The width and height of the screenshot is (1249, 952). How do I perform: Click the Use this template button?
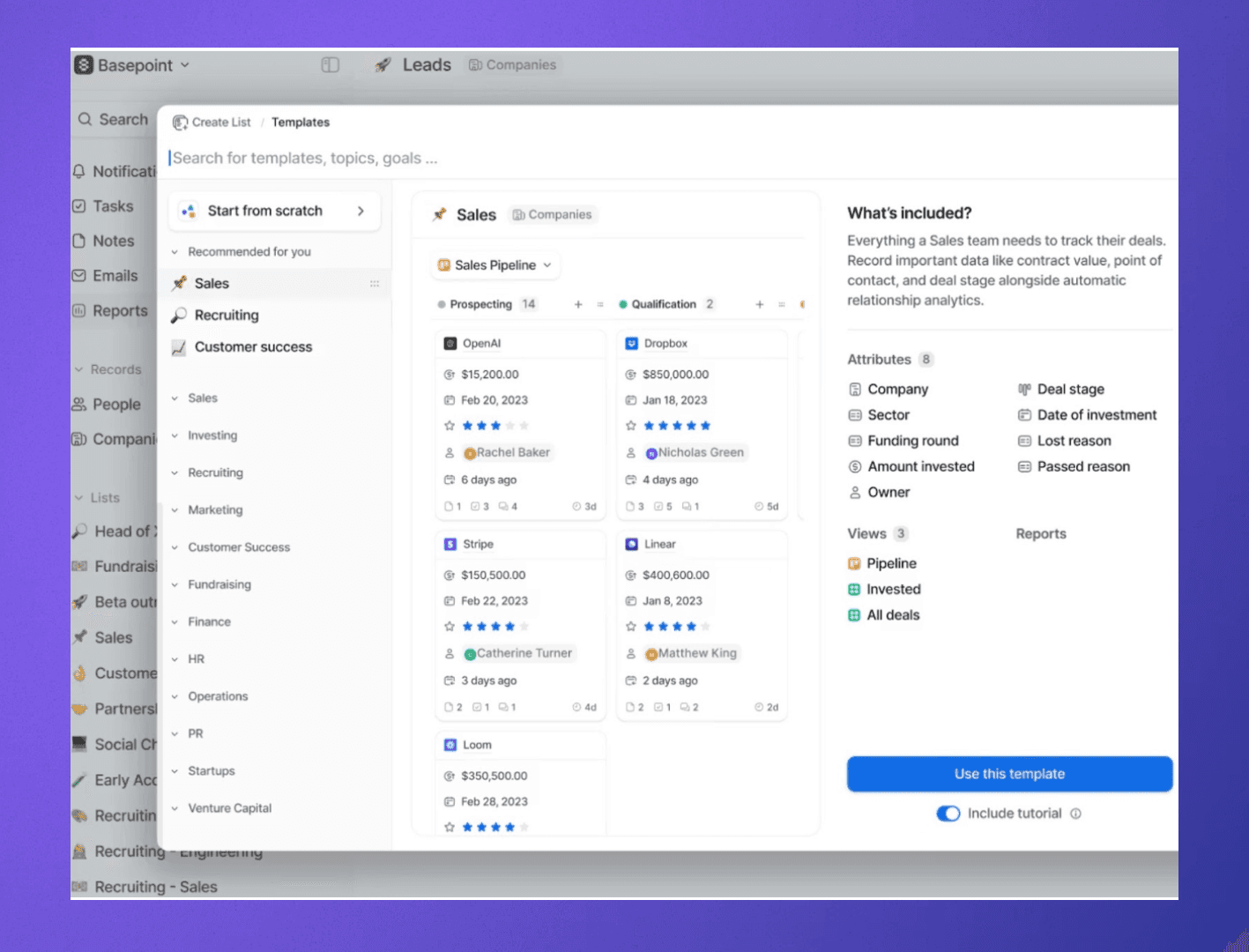click(1008, 773)
